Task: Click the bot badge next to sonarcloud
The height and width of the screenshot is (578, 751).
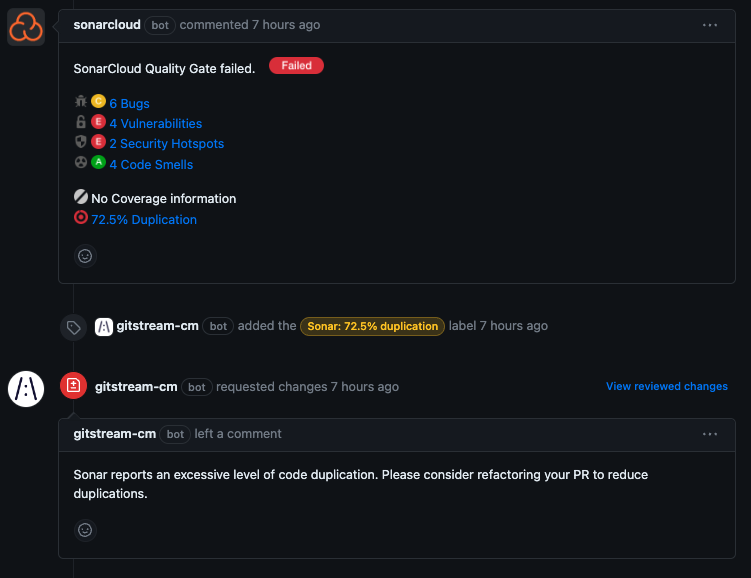Action: (160, 25)
